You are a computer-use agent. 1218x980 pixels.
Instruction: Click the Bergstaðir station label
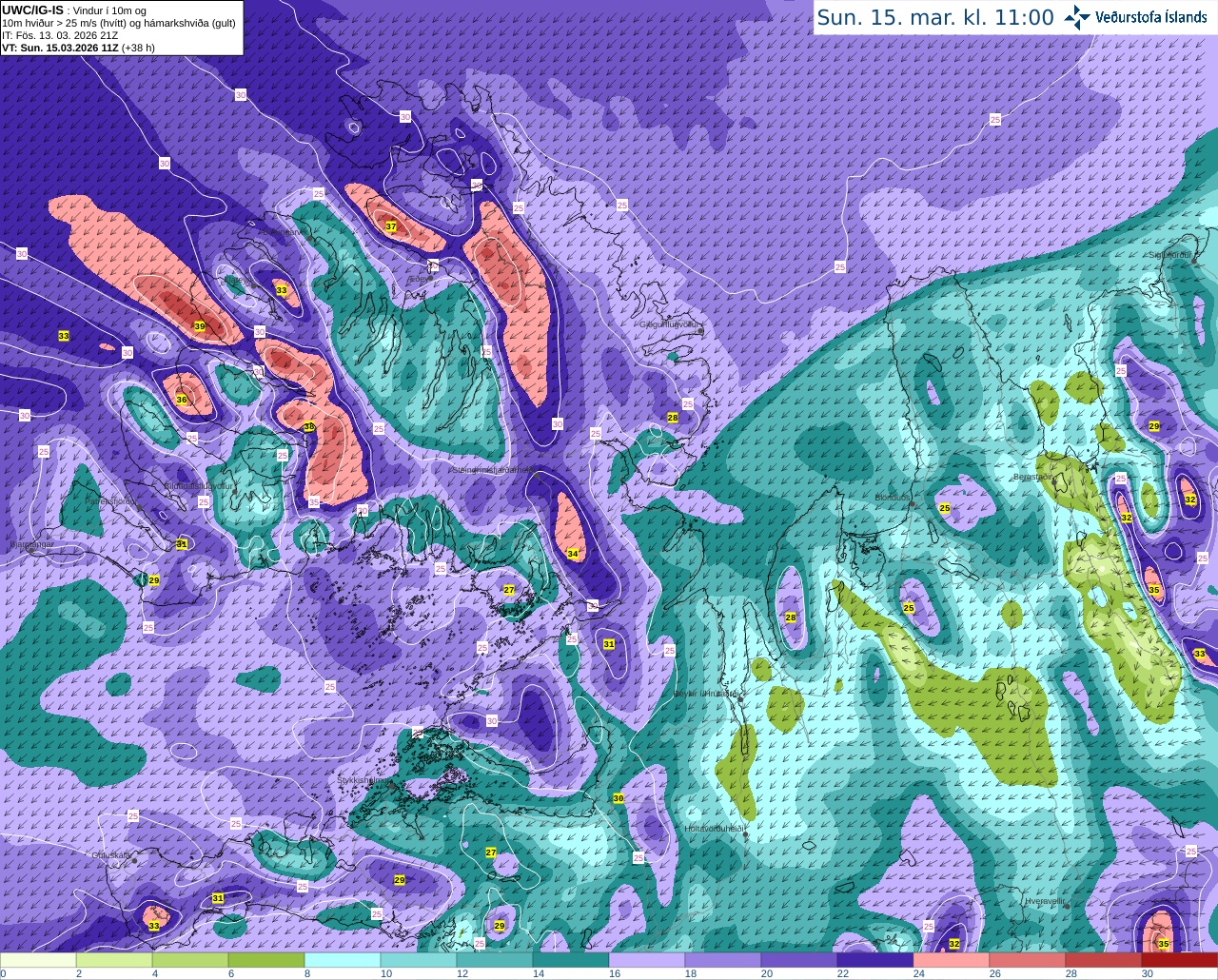[1031, 477]
